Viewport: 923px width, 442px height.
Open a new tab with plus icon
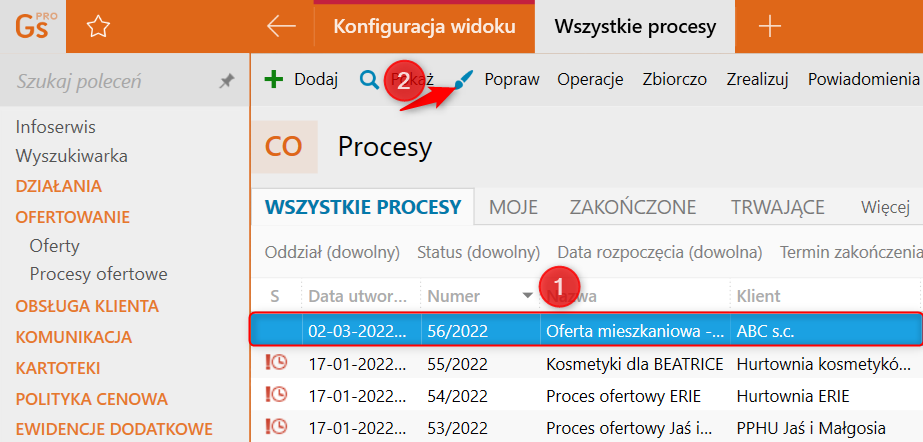[769, 27]
